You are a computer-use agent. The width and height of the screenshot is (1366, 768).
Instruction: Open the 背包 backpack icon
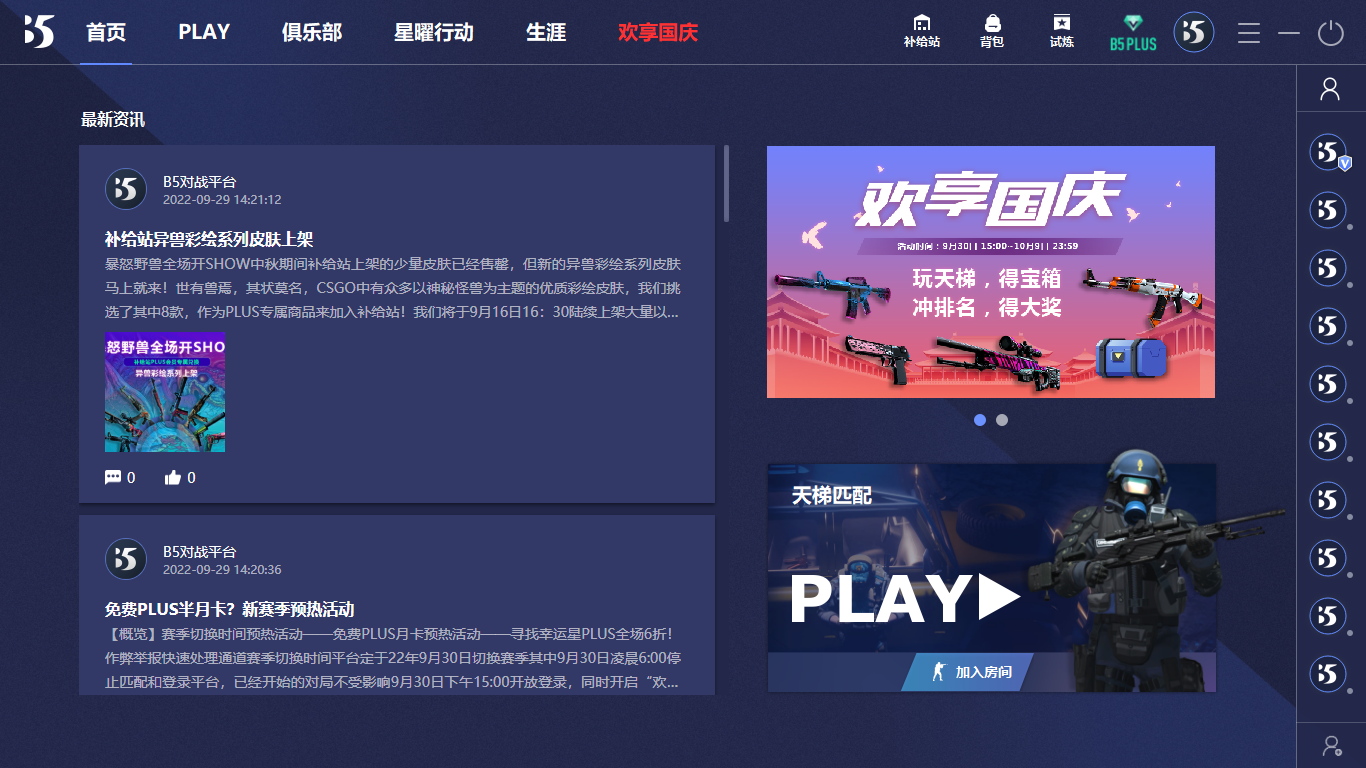click(x=991, y=31)
